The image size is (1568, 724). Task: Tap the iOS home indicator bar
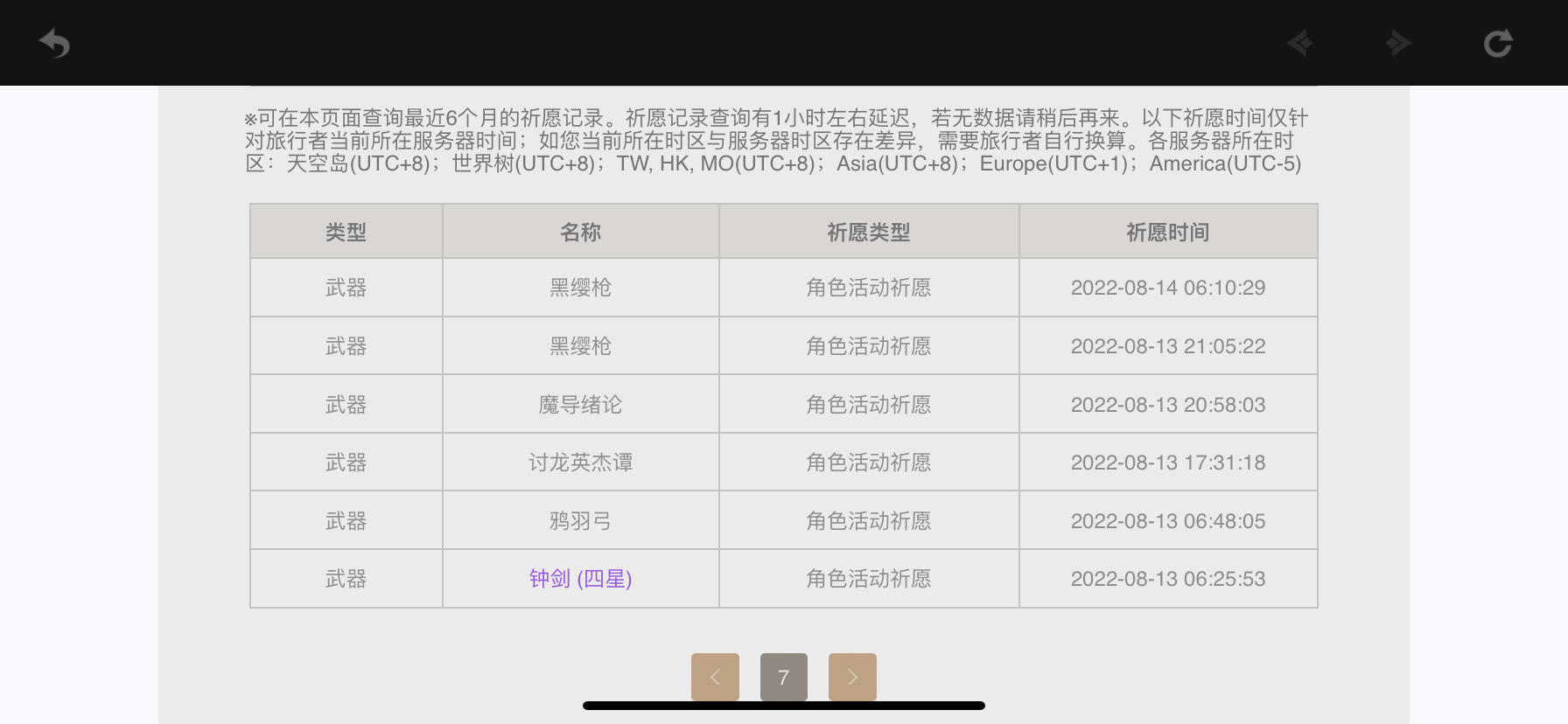pyautogui.click(x=784, y=706)
